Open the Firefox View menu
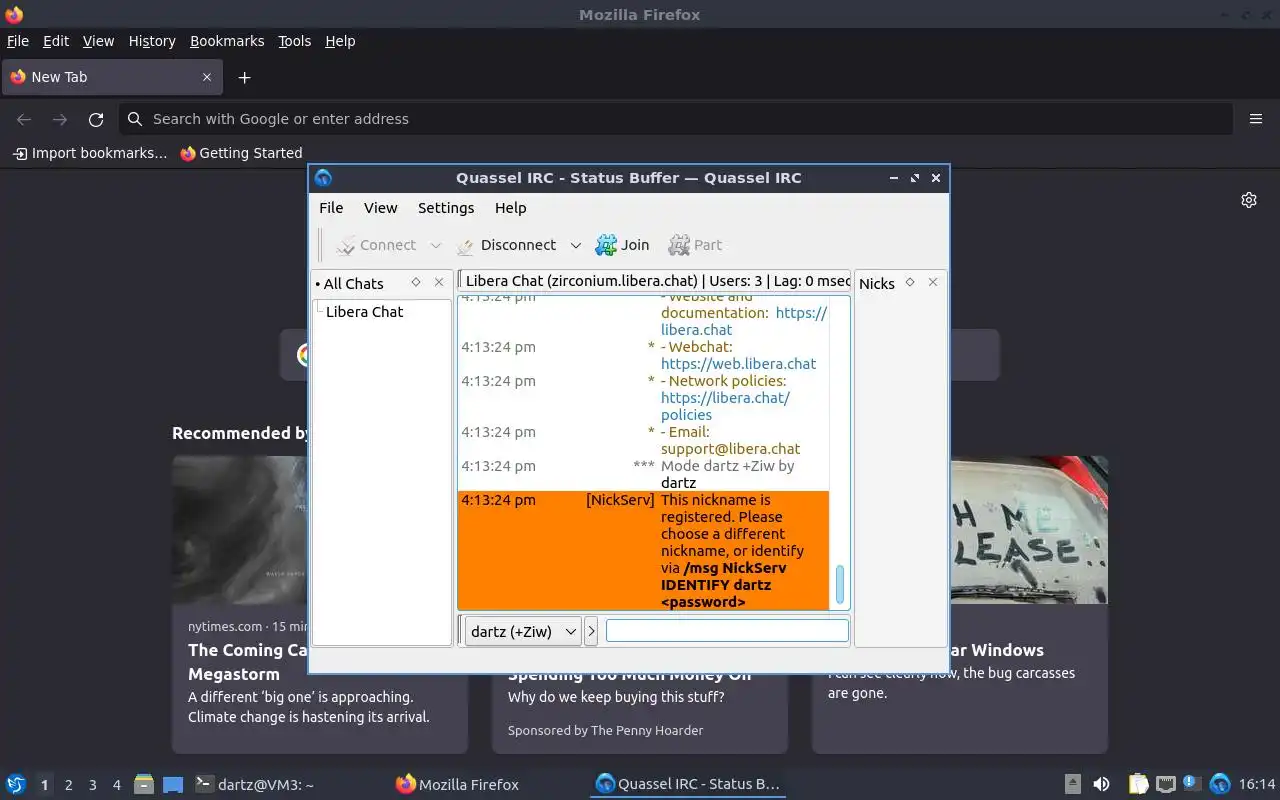The image size is (1280, 800). [98, 41]
